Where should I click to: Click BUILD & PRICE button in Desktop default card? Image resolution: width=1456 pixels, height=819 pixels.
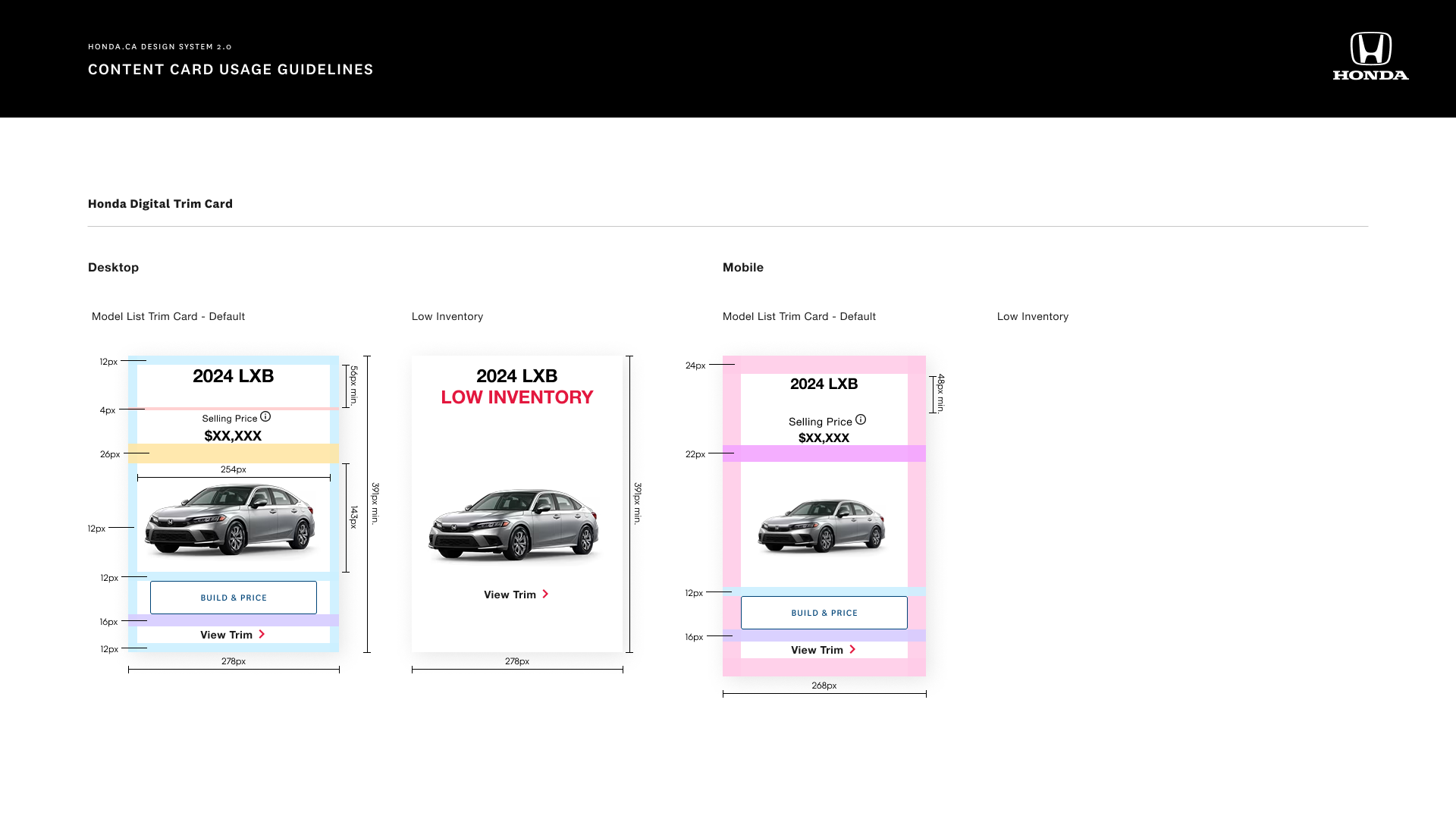[234, 598]
